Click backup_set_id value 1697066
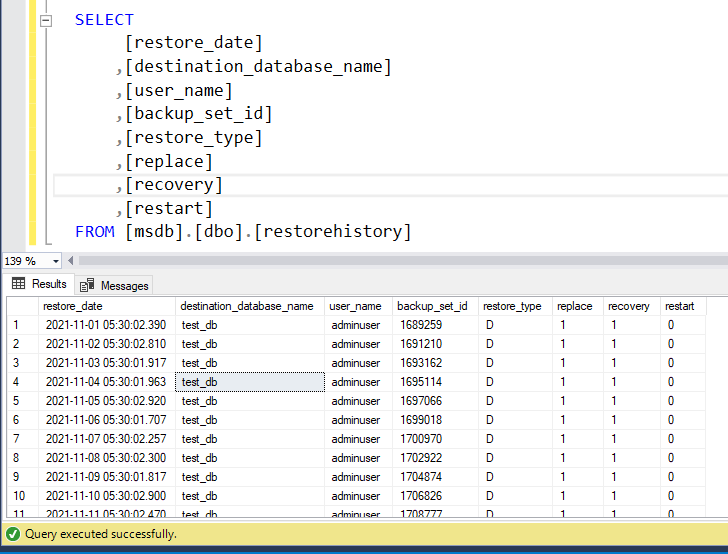The image size is (728, 554). coord(435,401)
